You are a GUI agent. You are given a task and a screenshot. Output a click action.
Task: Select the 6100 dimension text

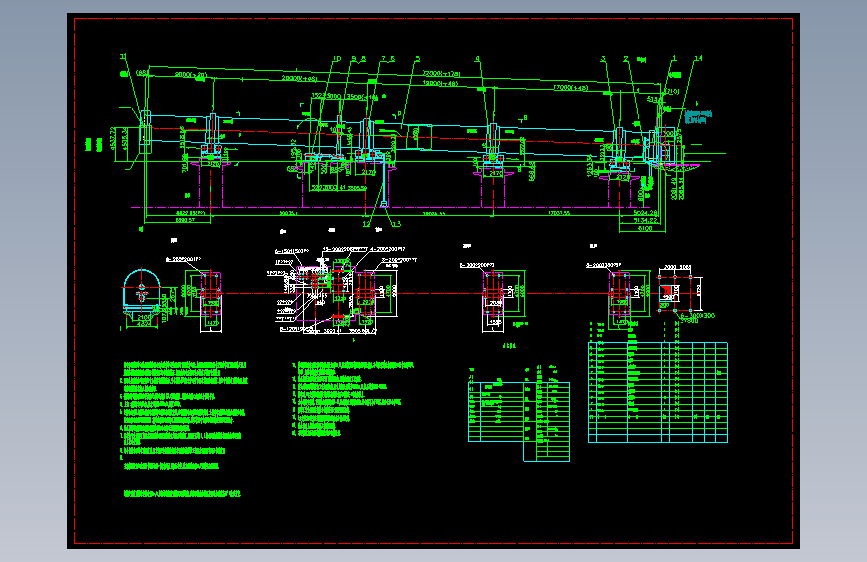(x=645, y=228)
